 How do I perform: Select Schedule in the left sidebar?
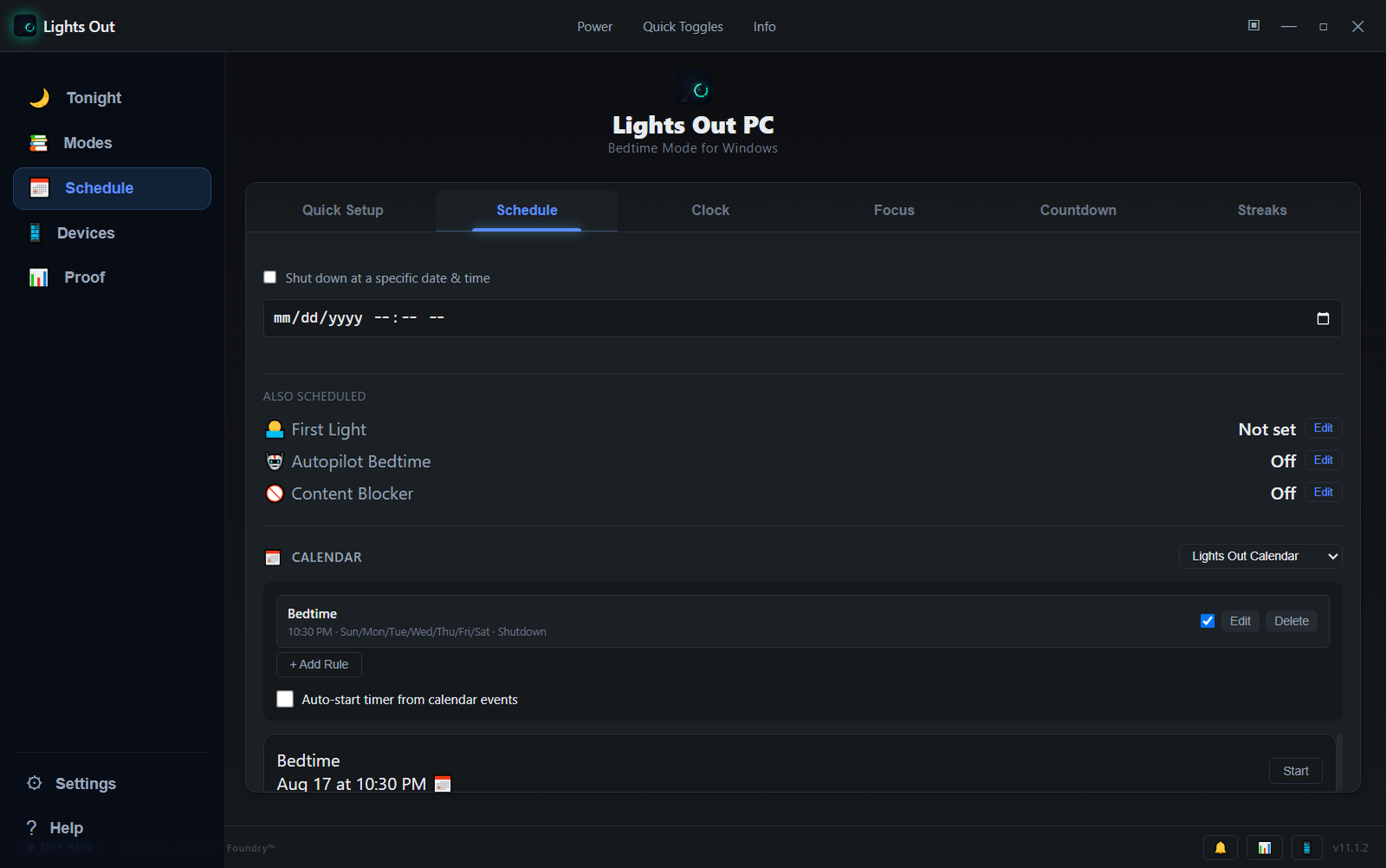pyautogui.click(x=112, y=188)
